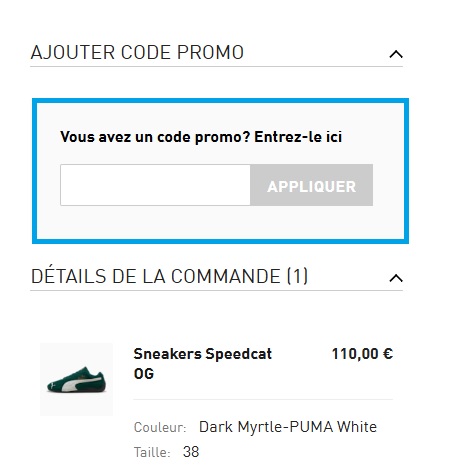The image size is (467, 465).
Task: Open the green Speedcat shoe thumbnail
Action: 76,379
